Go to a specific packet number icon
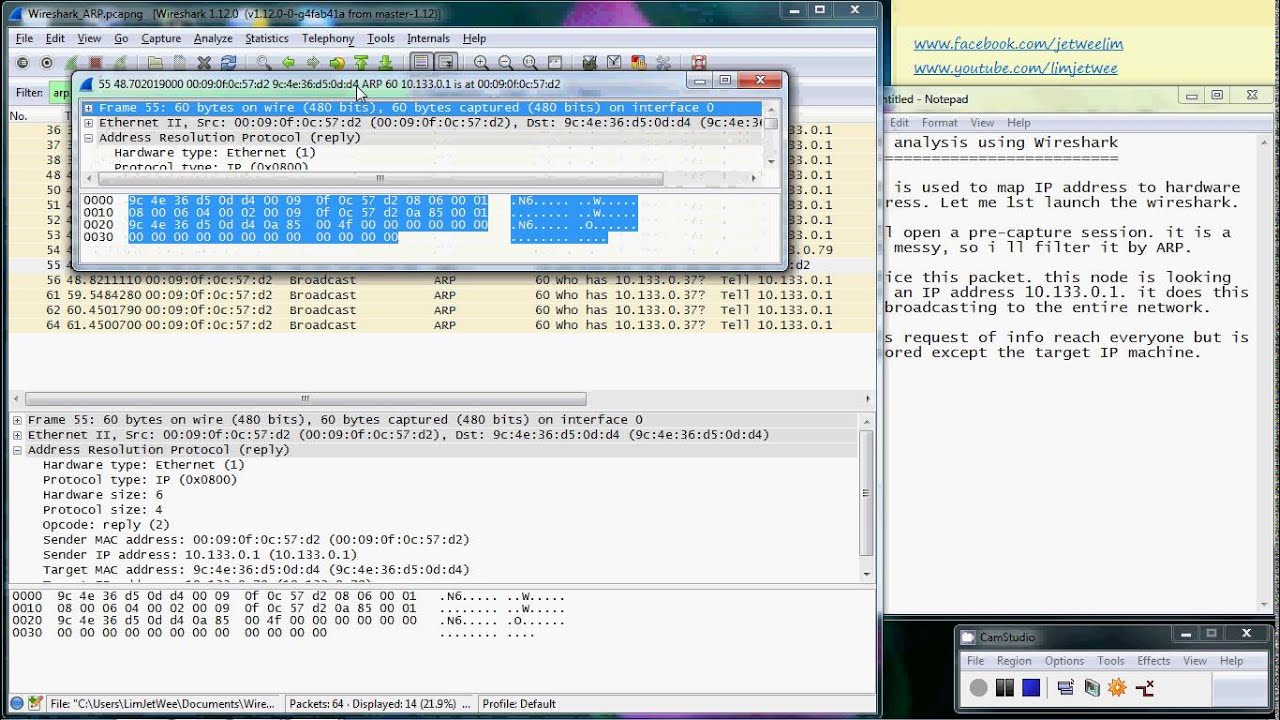 pos(336,62)
